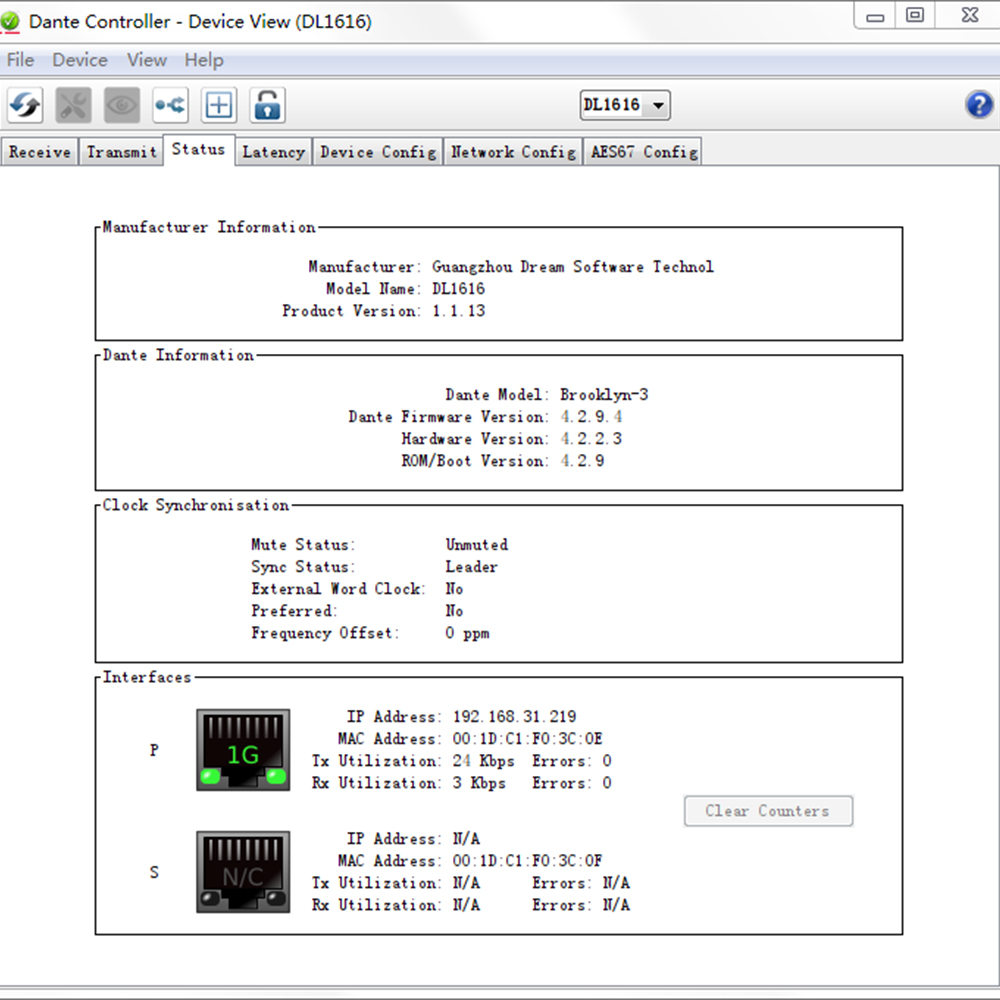Click Hardware Version value 4.2.2.3
Viewport: 1000px width, 1000px height.
(x=591, y=439)
